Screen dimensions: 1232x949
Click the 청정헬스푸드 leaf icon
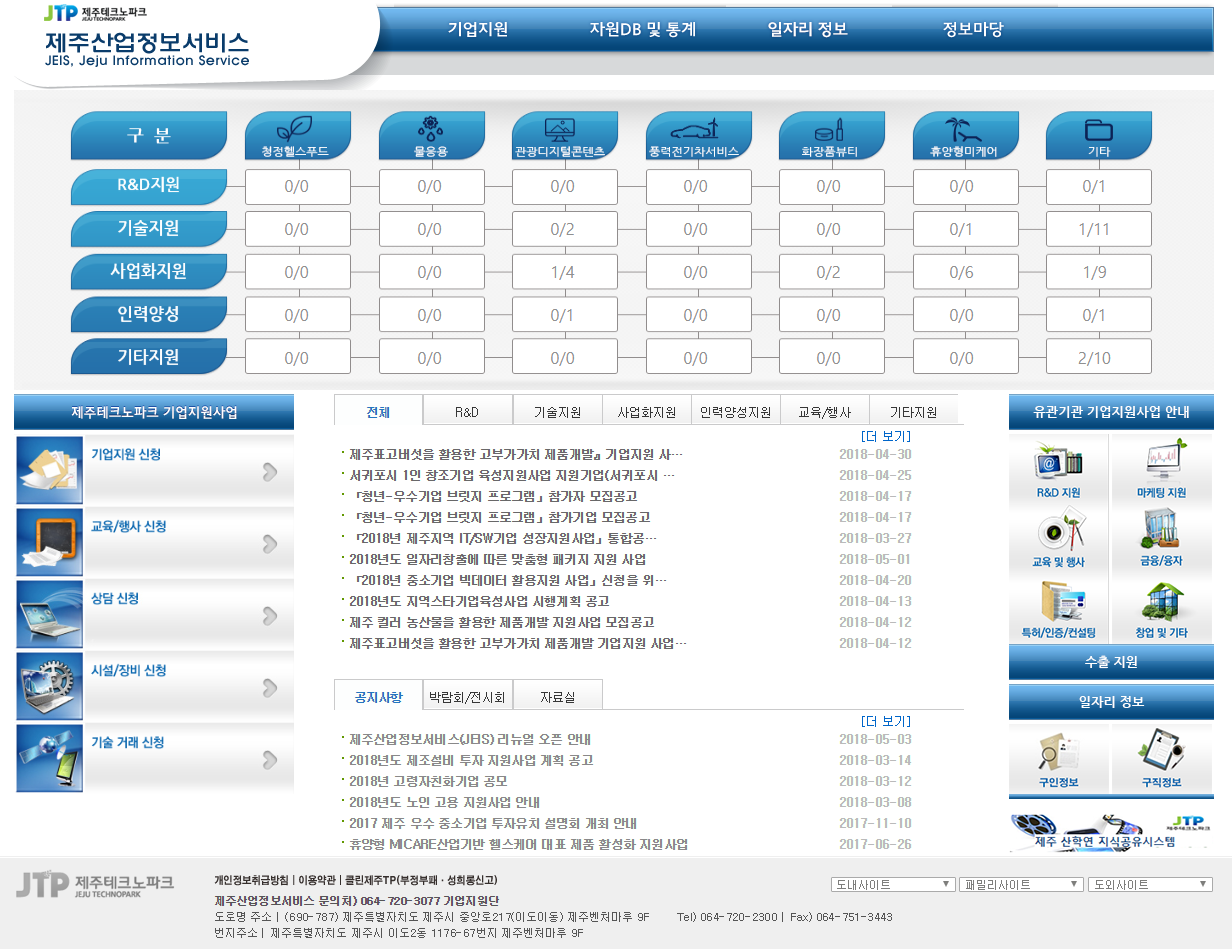pos(297,130)
